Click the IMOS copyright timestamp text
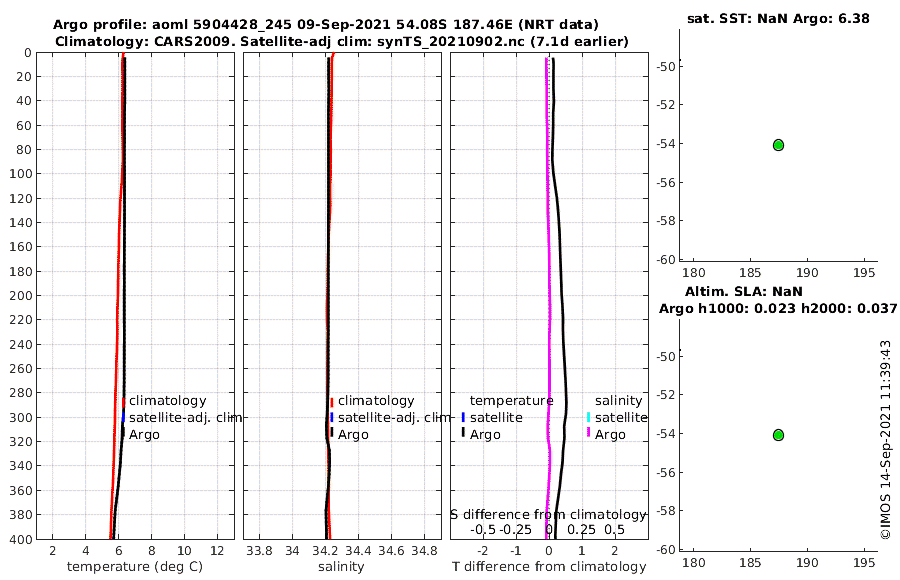 (x=886, y=440)
